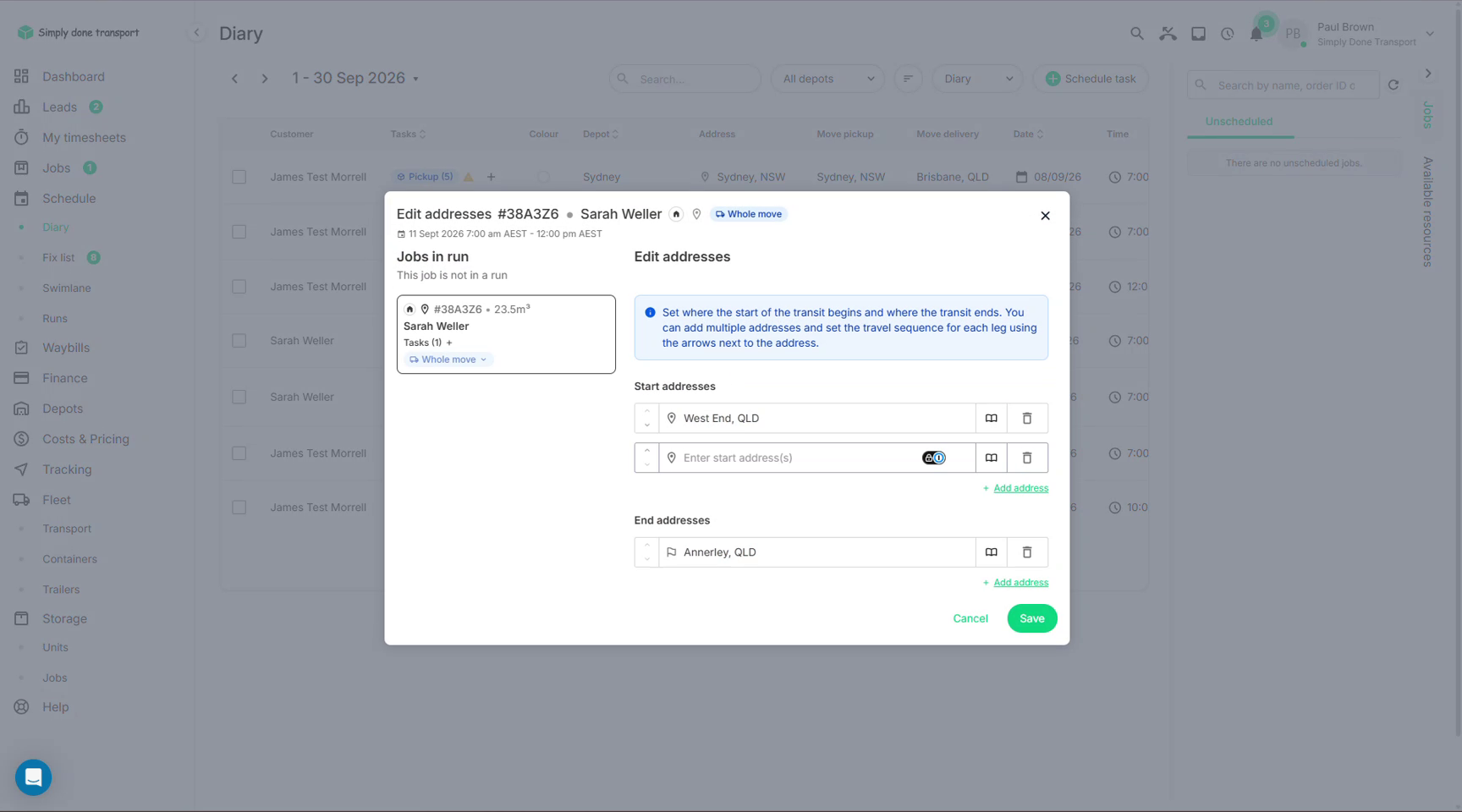Click the password manager icon in start address field

[934, 458]
